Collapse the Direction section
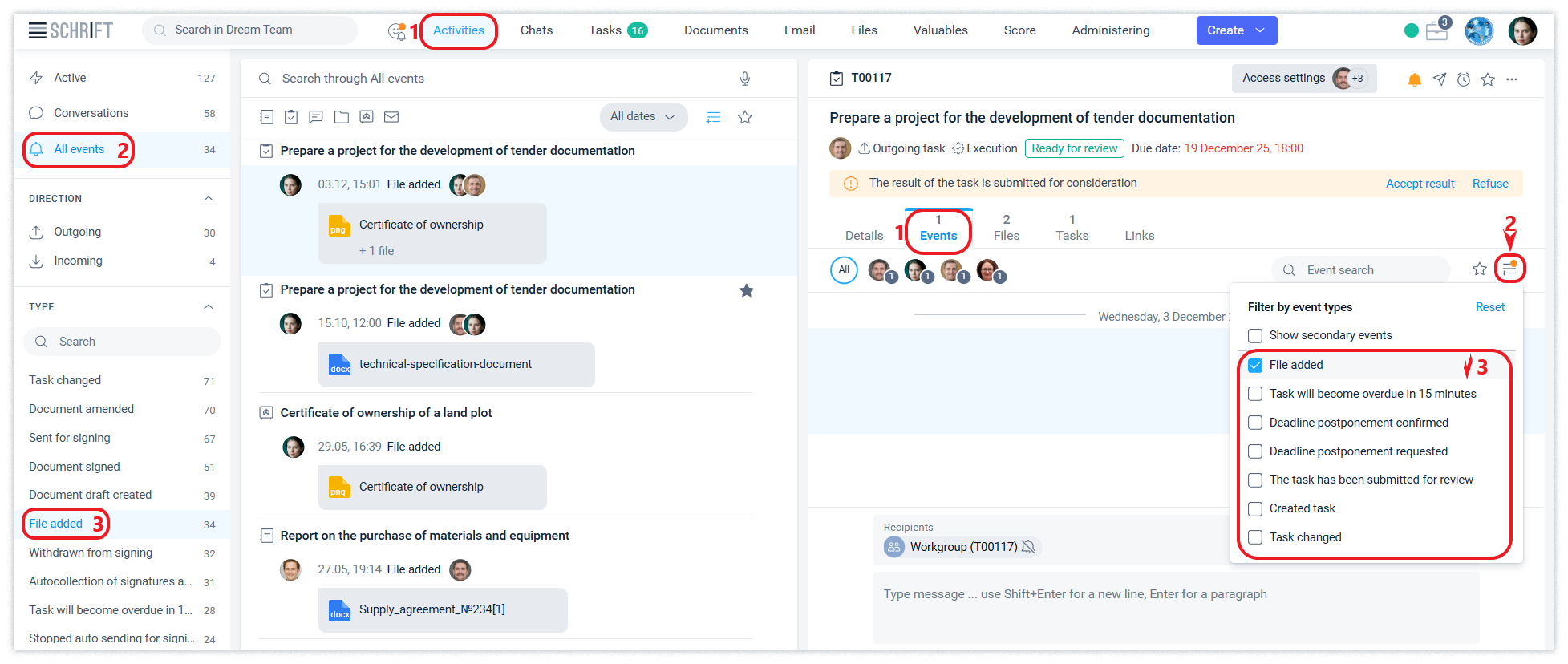Image resolution: width=1568 pixels, height=664 pixels. [x=209, y=199]
